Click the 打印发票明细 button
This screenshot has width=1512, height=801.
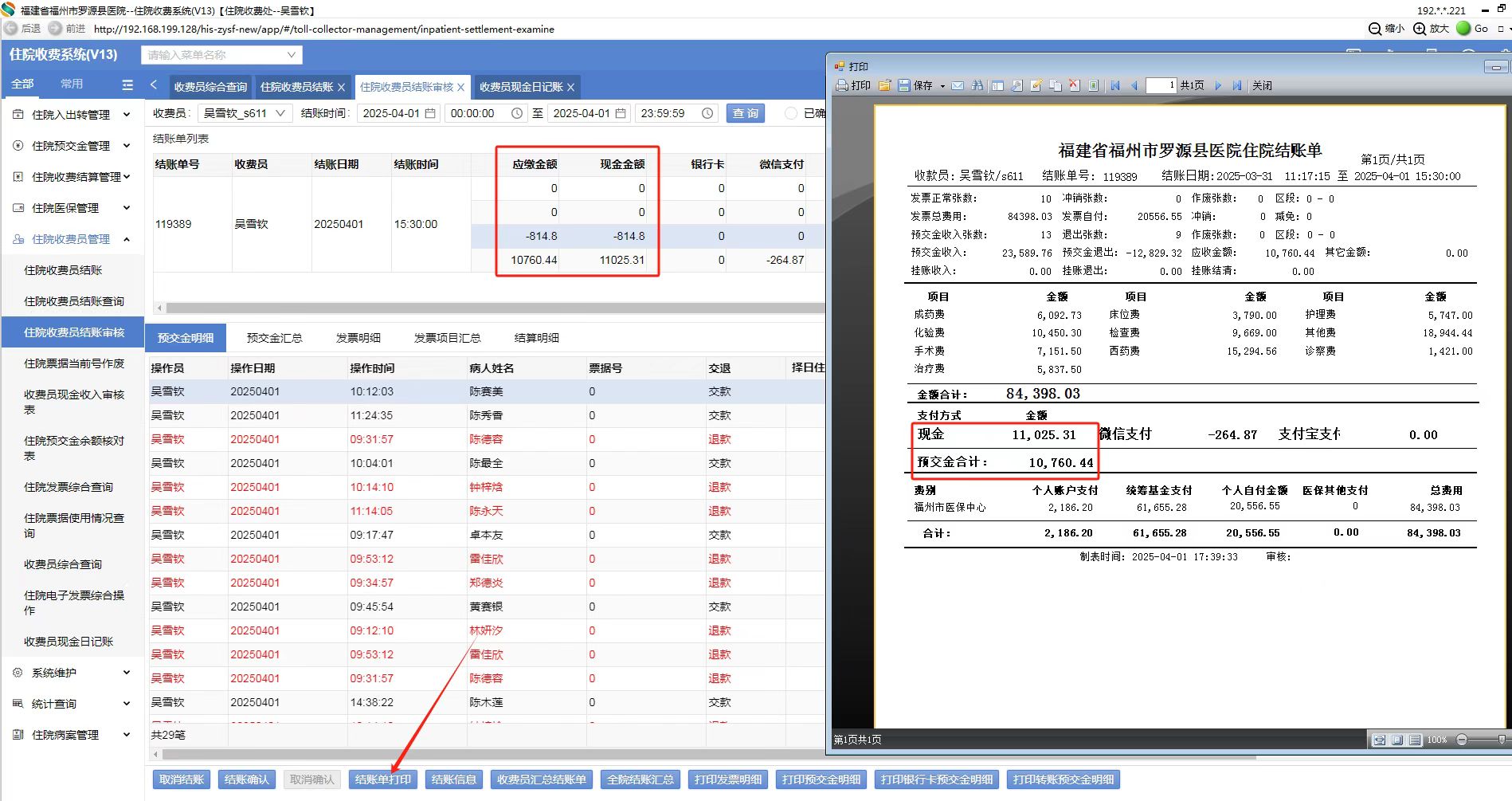coord(728,779)
